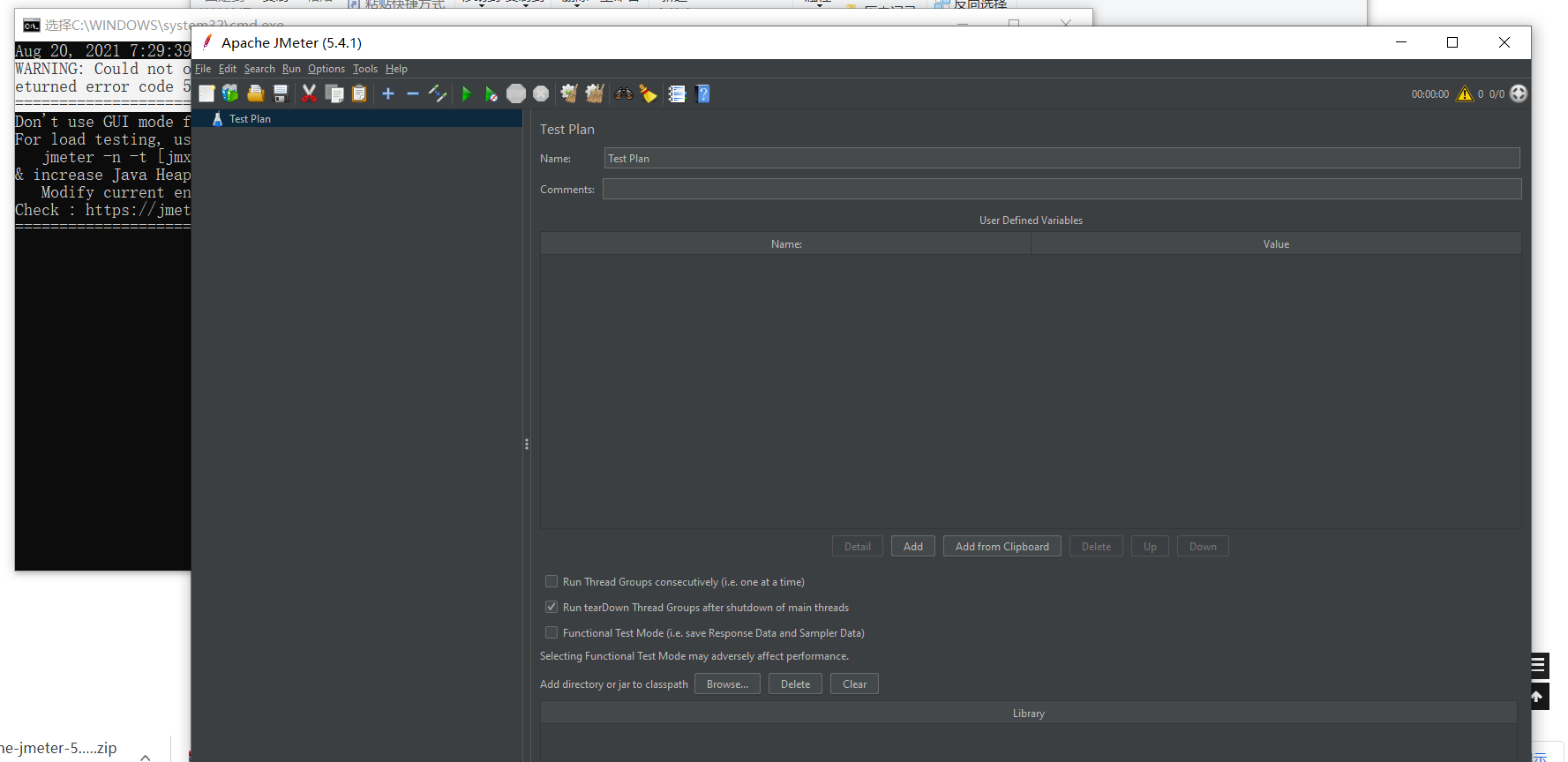Uncheck Run tearDown Thread Groups checkbox
Image resolution: width=1568 pixels, height=762 pixels.
551,608
